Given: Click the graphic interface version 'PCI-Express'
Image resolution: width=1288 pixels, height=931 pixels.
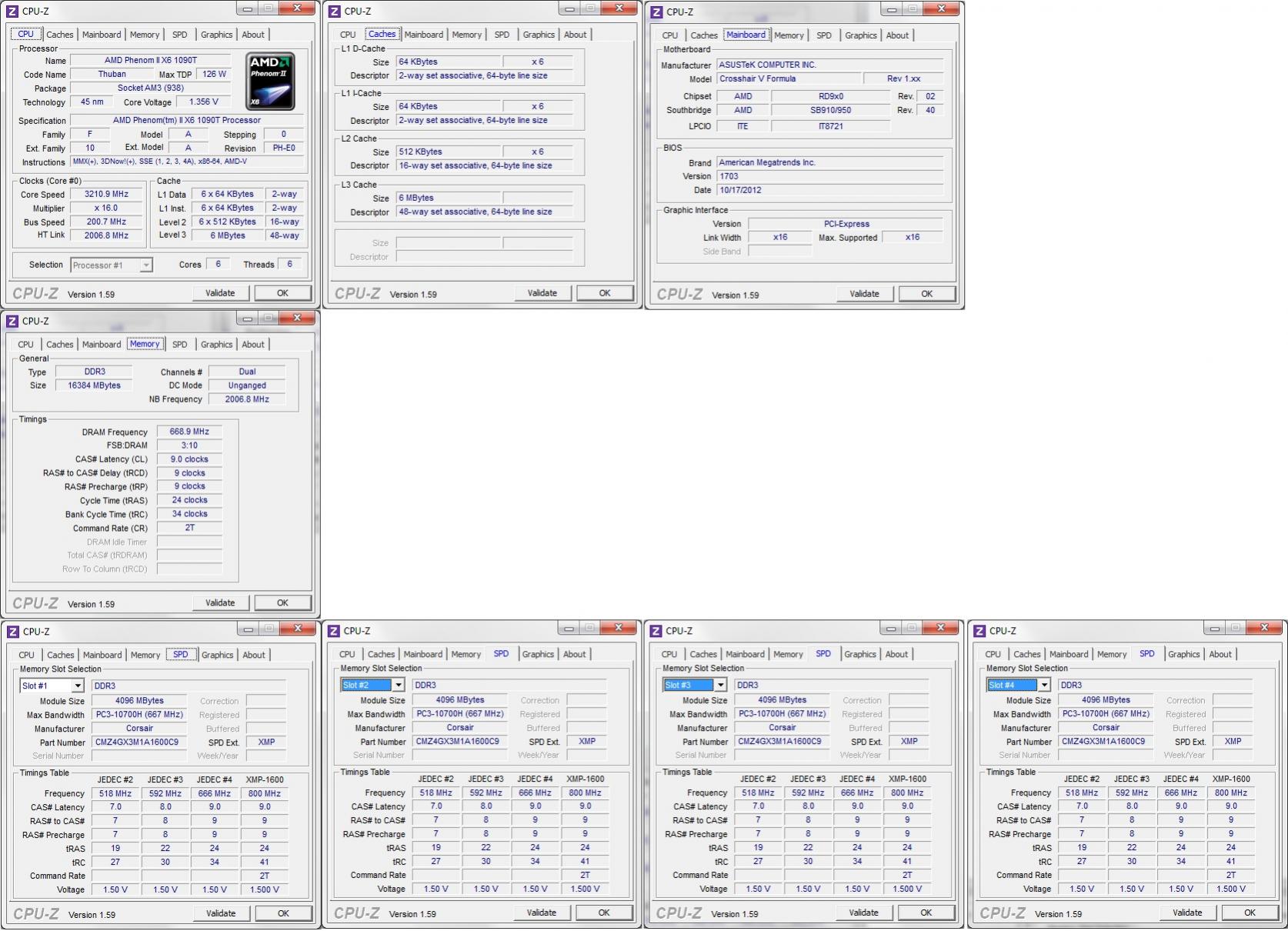Looking at the screenshot, I should pyautogui.click(x=846, y=224).
